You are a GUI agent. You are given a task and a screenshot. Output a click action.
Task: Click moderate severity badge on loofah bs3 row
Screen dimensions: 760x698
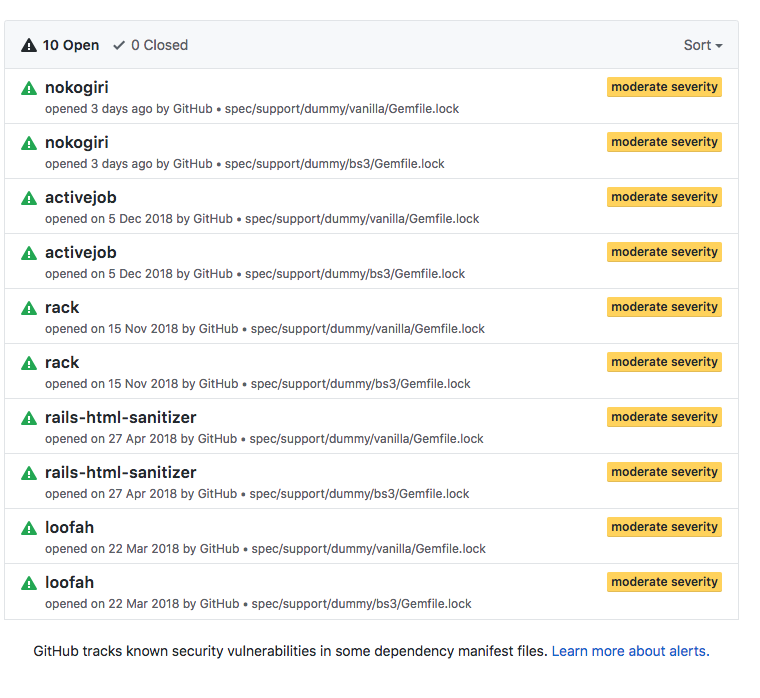tap(664, 582)
